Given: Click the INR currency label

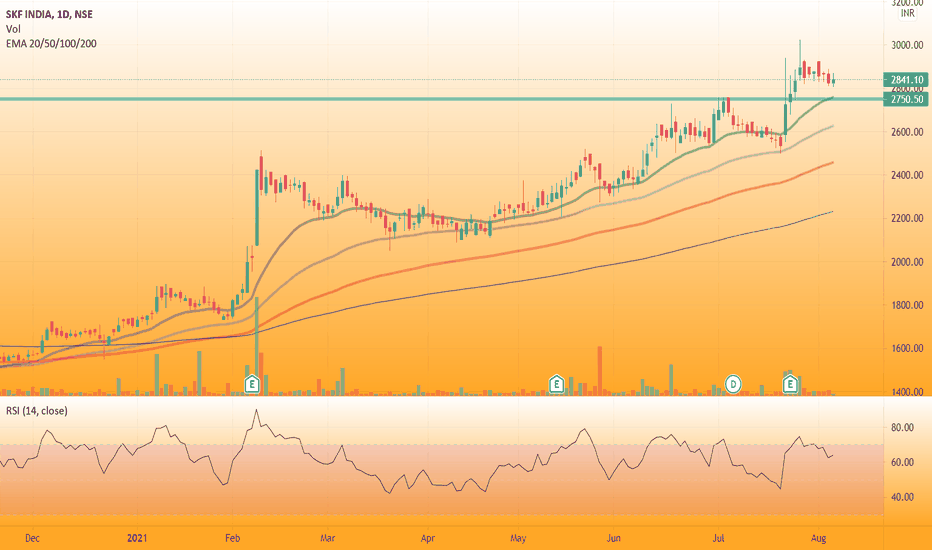Looking at the screenshot, I should coord(907,13).
